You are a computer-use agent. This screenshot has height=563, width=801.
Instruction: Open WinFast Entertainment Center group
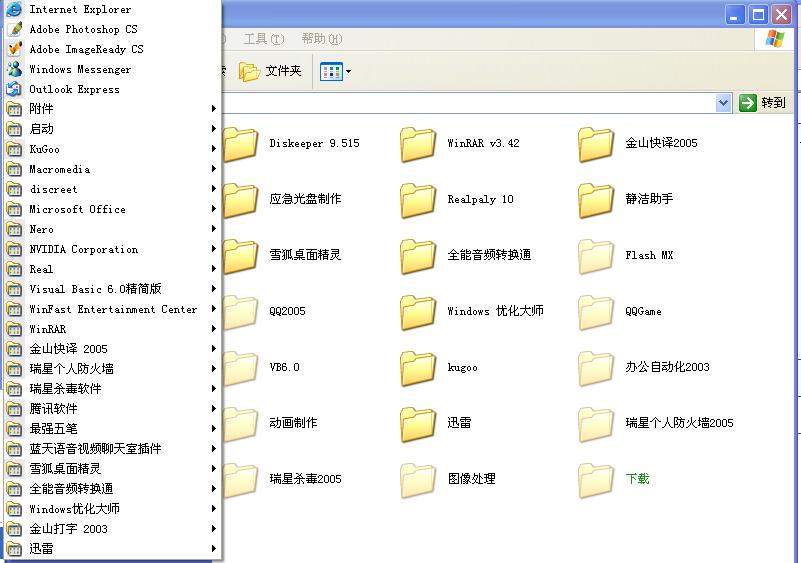[x=112, y=309]
